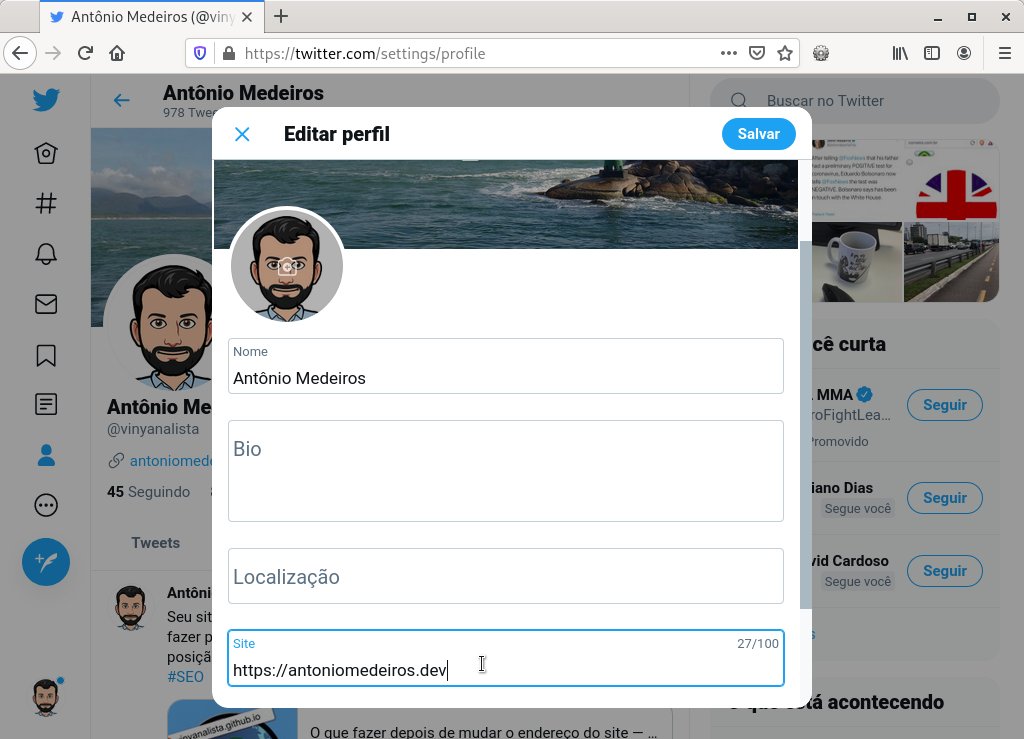Close the Antônio Medeiros tab
The width and height of the screenshot is (1024, 739).
click(x=248, y=17)
